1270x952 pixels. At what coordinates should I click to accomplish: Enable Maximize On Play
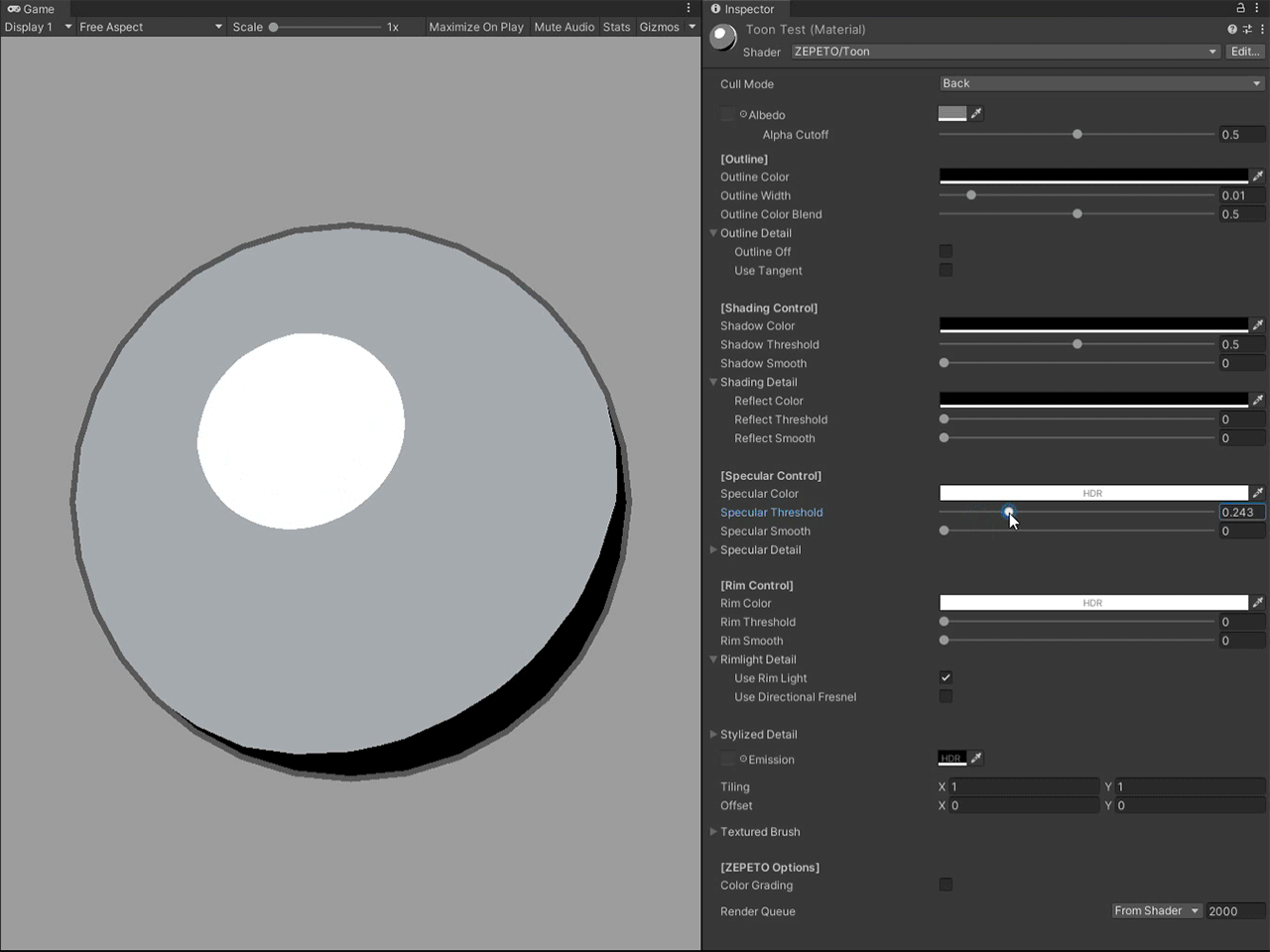pos(476,27)
